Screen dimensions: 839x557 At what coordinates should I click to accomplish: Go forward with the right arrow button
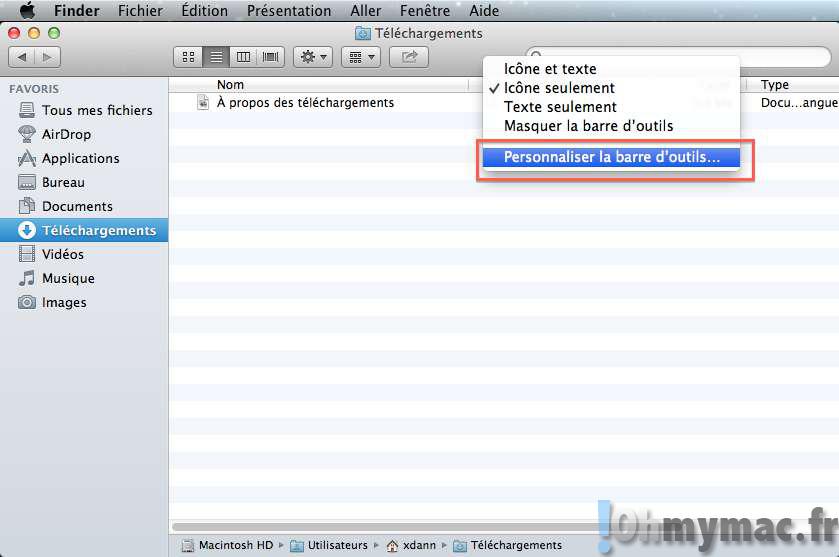pyautogui.click(x=47, y=57)
